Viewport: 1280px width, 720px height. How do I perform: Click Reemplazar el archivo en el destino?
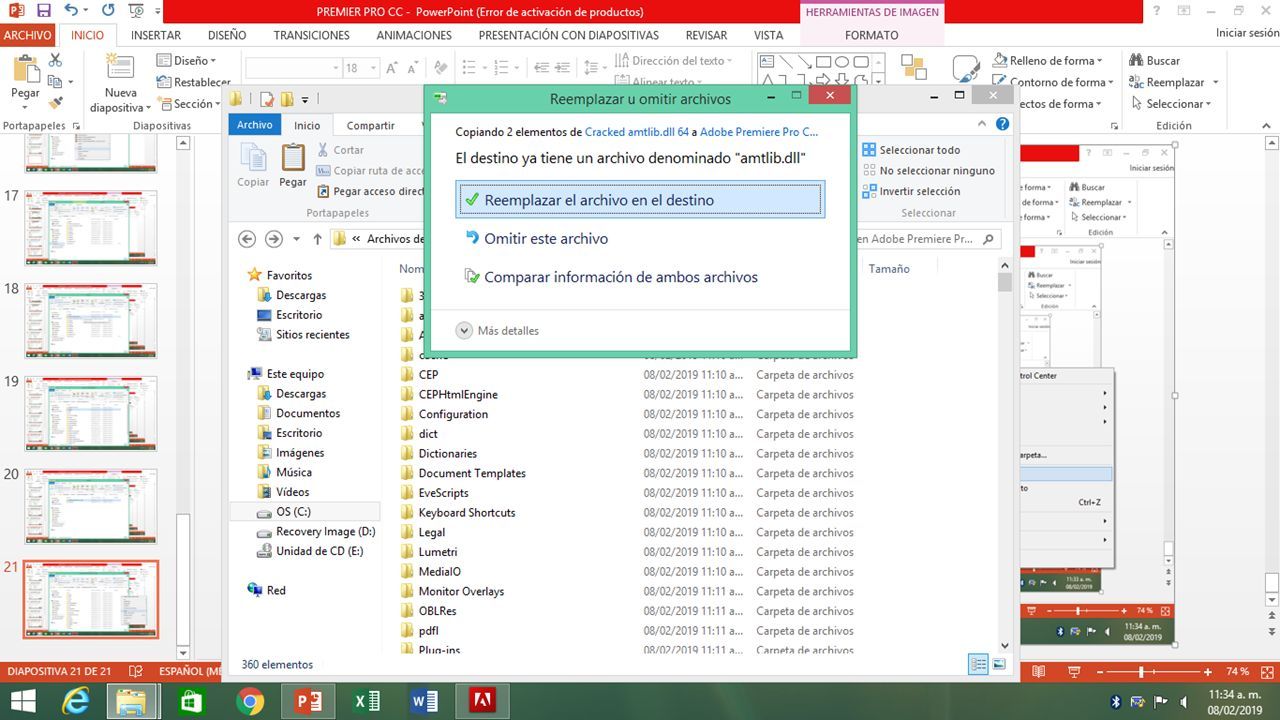[640, 200]
